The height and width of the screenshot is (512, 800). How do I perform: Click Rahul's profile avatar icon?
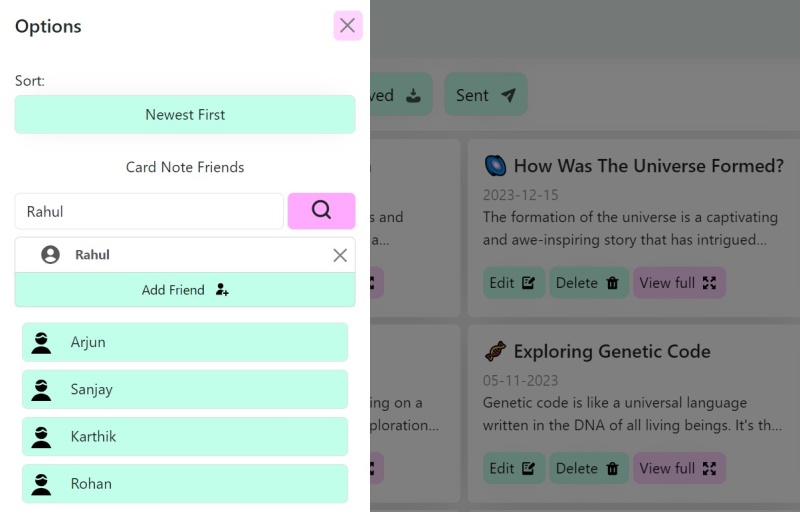50,255
